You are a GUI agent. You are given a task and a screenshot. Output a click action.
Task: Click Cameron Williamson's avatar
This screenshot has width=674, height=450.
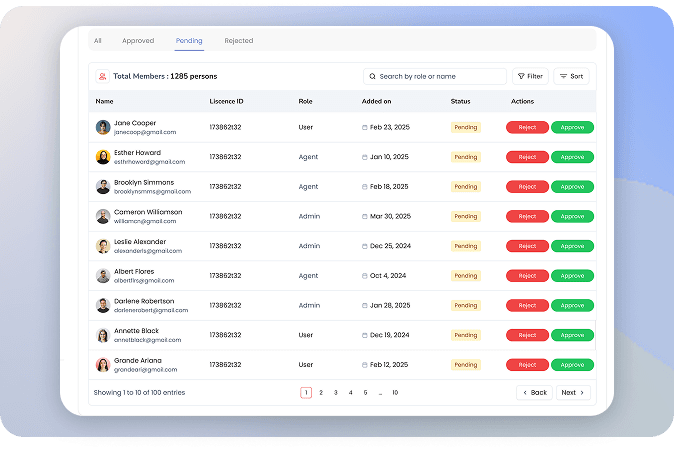point(103,216)
